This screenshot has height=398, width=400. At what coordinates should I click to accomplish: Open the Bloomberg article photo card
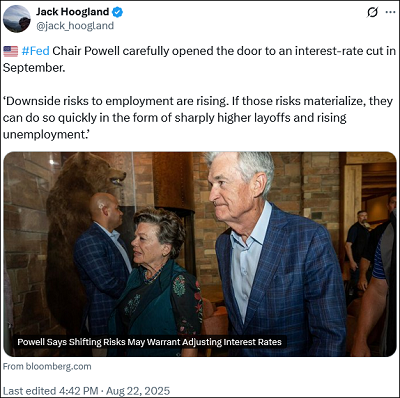(x=200, y=254)
